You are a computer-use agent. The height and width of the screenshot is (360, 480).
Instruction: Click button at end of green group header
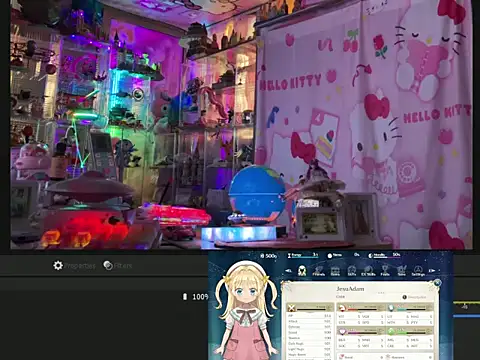click(x=430, y=331)
